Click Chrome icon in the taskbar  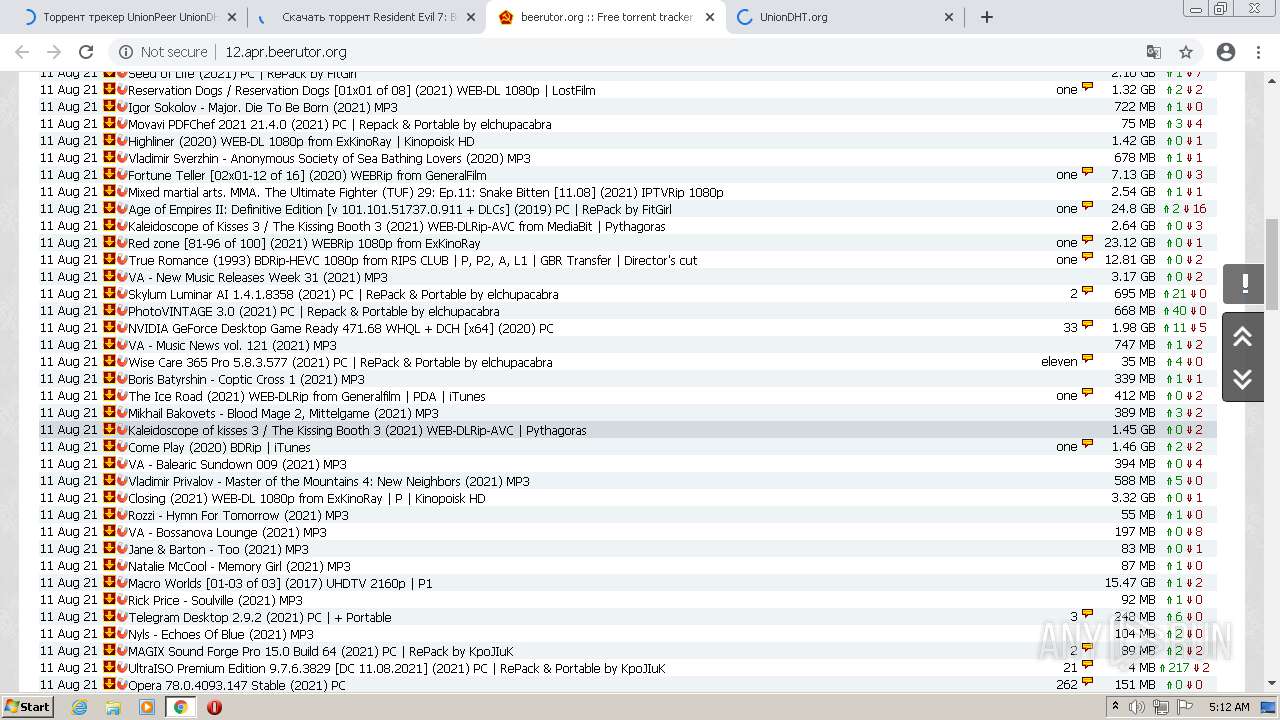(180, 707)
